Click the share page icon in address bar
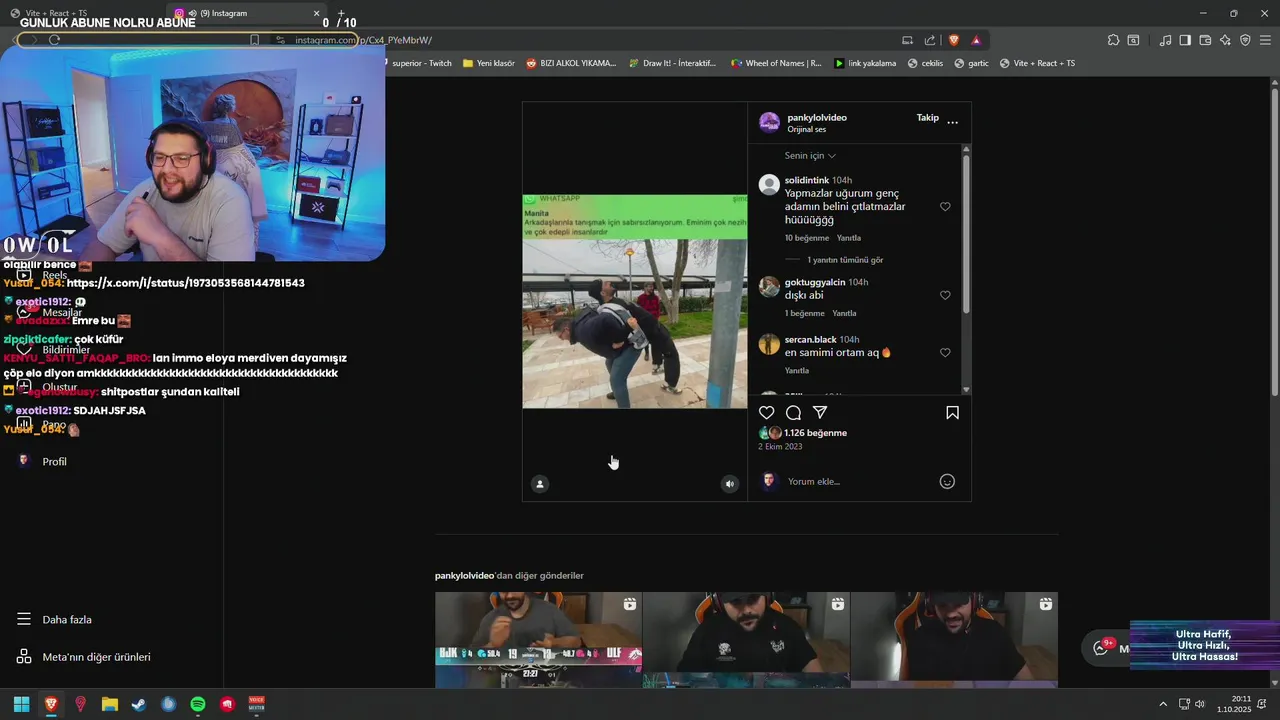 930,40
